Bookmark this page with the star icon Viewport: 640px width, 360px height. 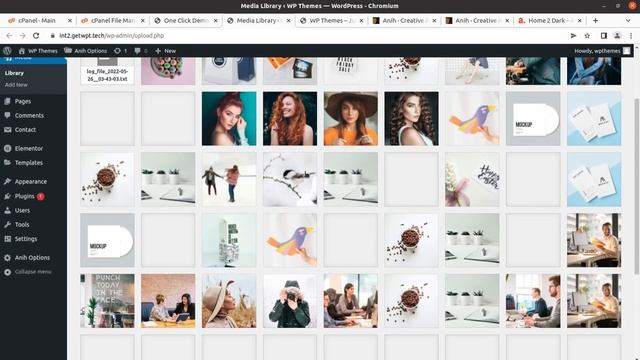(587, 36)
